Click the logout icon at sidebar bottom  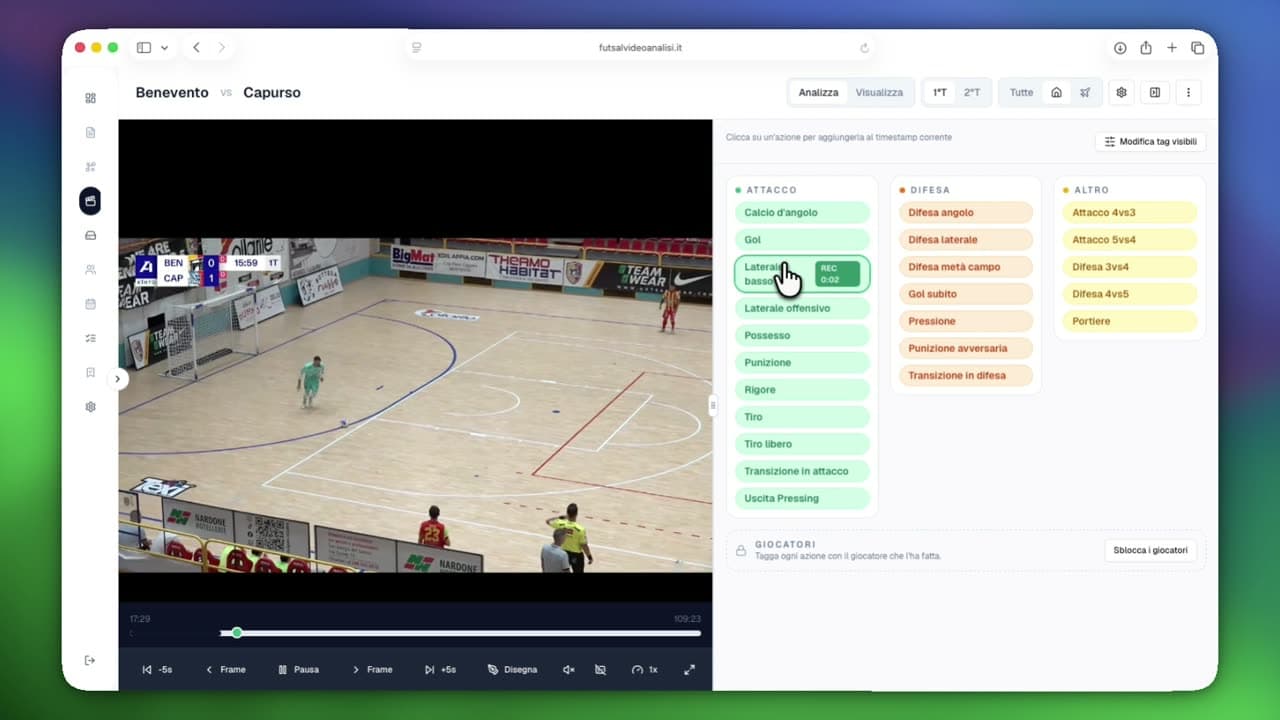click(90, 660)
